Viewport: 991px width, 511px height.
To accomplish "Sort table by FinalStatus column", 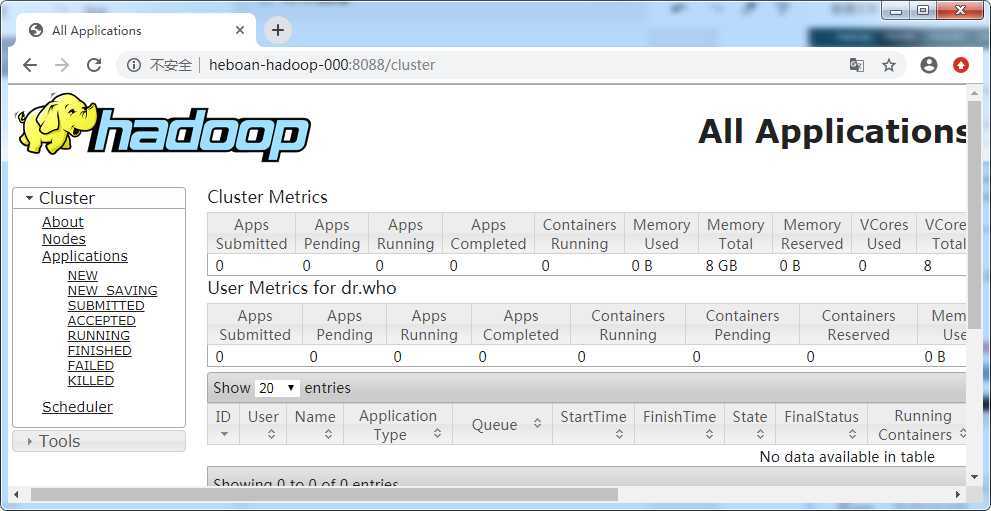I will tap(822, 424).
